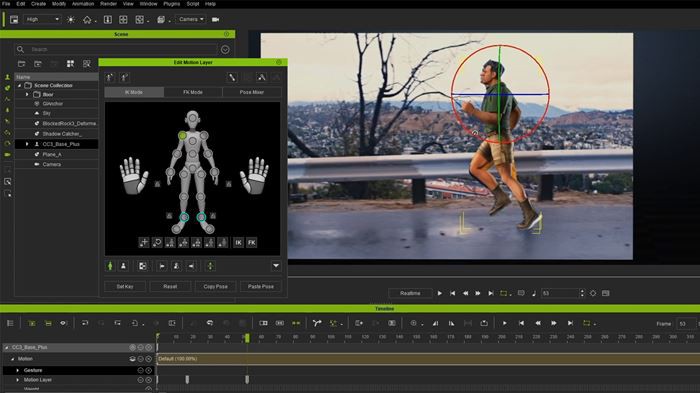Click the Paste Pose button
This screenshot has width=700, height=393.
pyautogui.click(x=261, y=287)
